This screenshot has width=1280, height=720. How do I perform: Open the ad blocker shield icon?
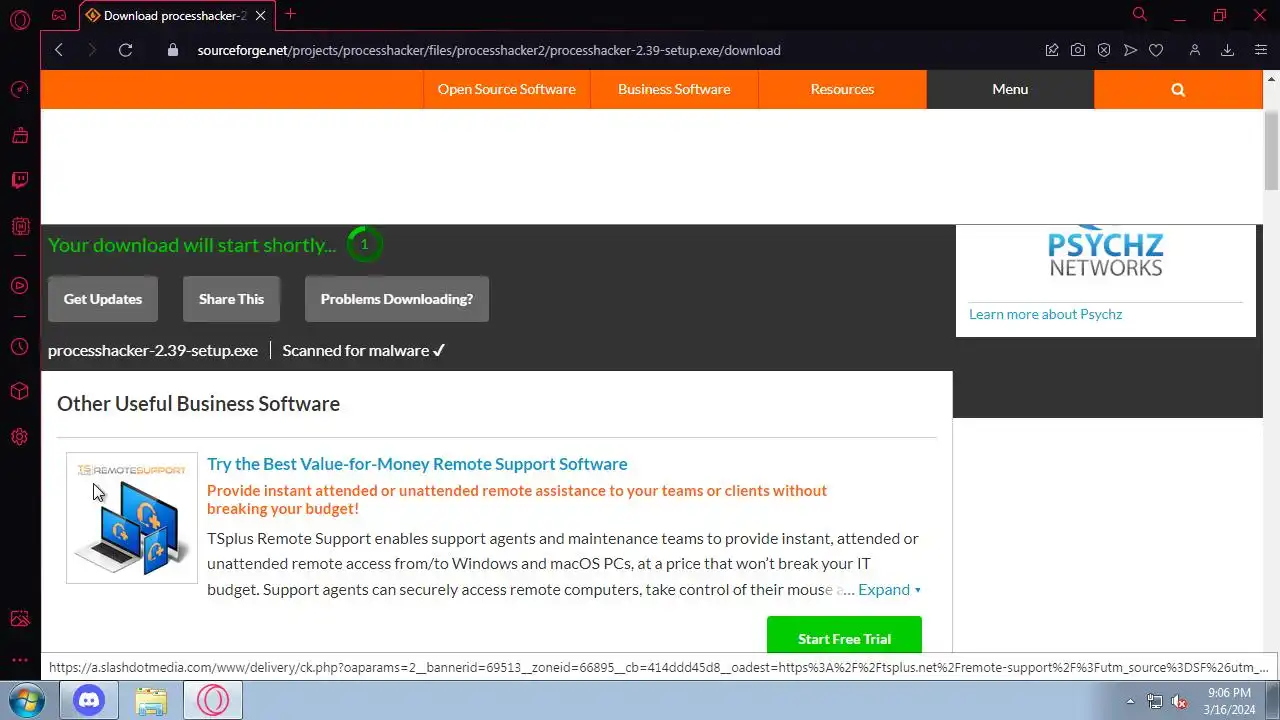pos(1104,50)
